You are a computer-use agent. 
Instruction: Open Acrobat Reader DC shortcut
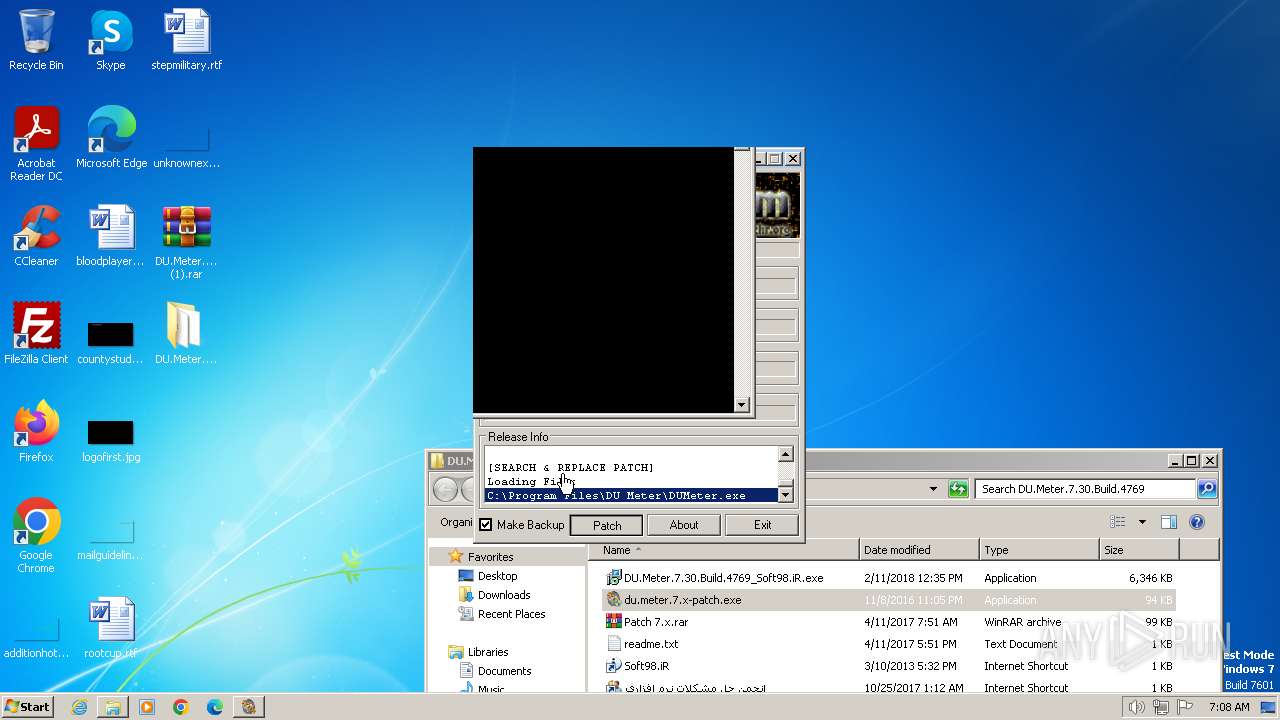(x=36, y=143)
